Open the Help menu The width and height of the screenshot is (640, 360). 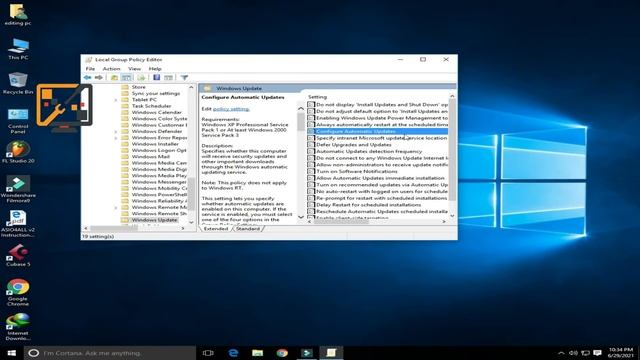(x=155, y=69)
